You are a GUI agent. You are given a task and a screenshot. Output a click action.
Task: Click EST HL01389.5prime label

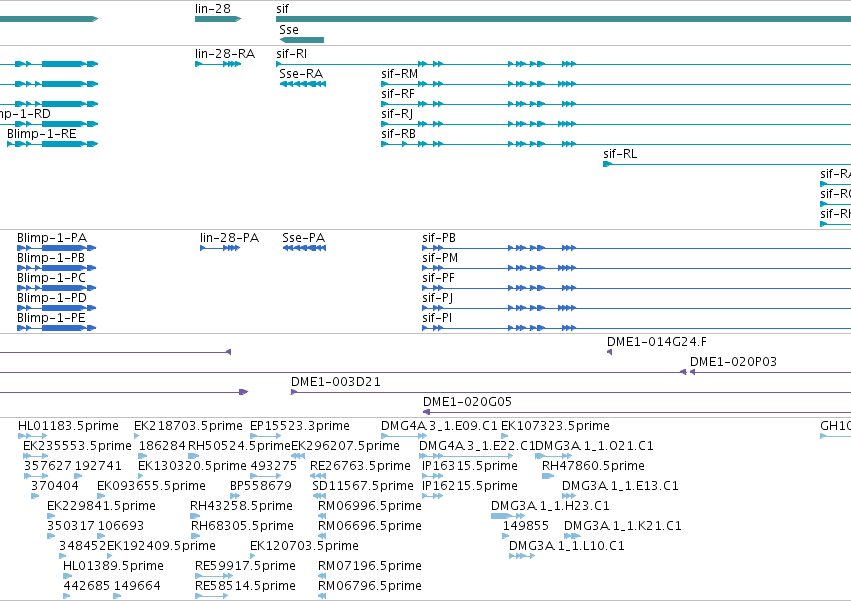coord(113,566)
